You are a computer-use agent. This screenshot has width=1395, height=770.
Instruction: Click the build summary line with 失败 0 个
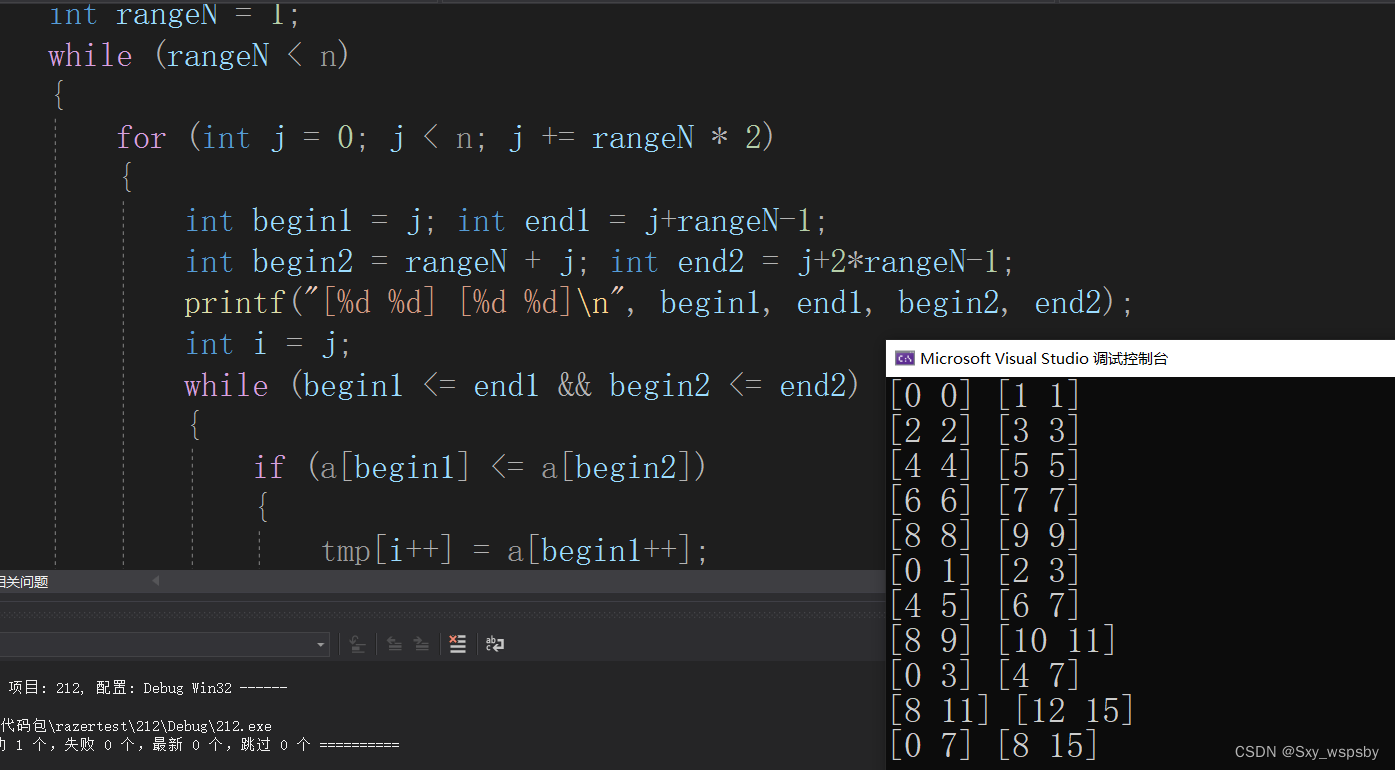200,745
